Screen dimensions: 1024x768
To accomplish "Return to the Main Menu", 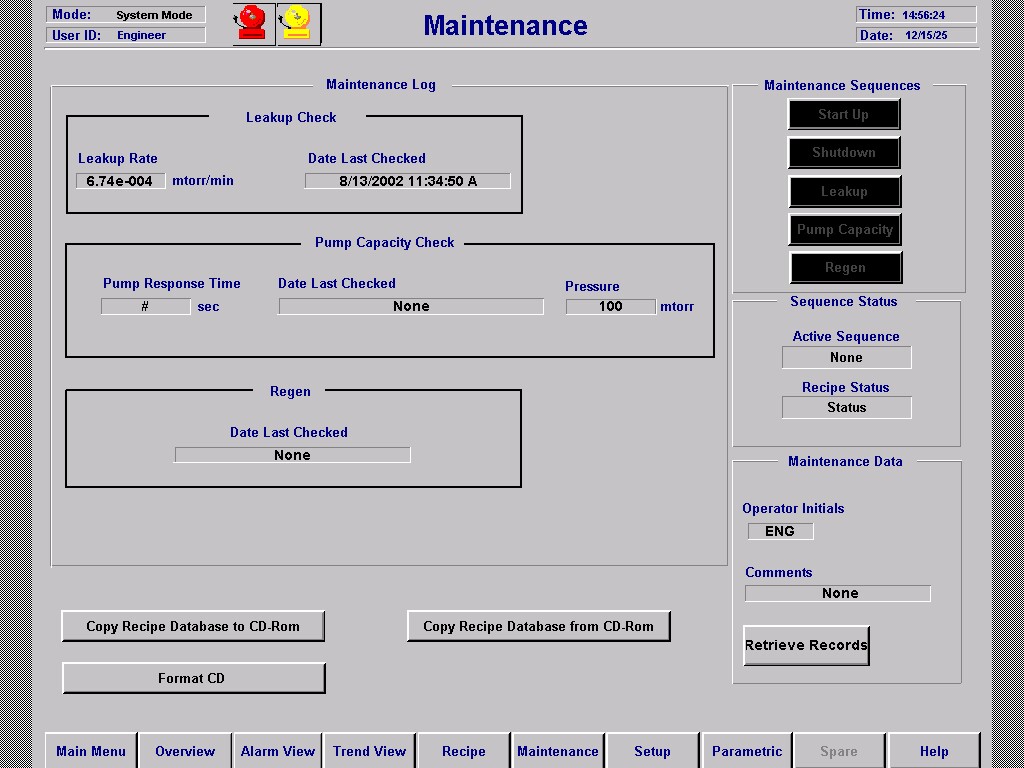I will [x=91, y=751].
